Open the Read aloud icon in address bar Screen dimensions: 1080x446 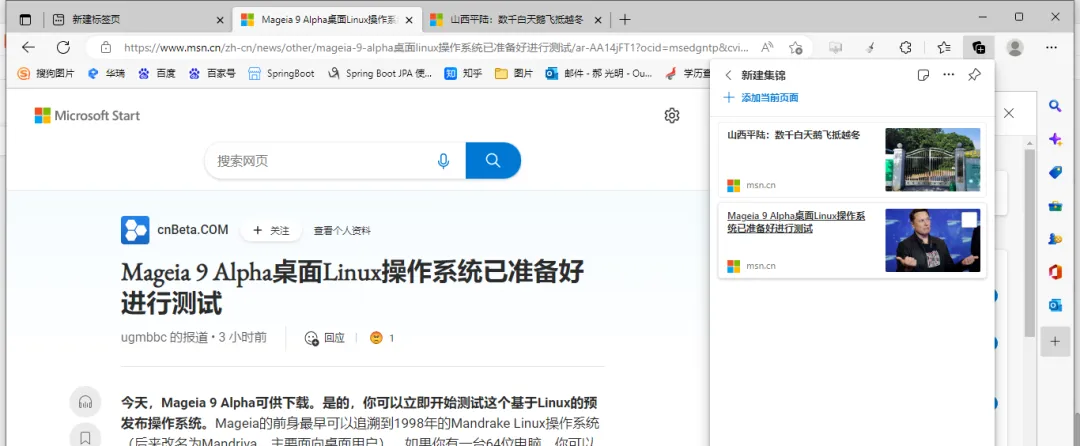pos(767,47)
